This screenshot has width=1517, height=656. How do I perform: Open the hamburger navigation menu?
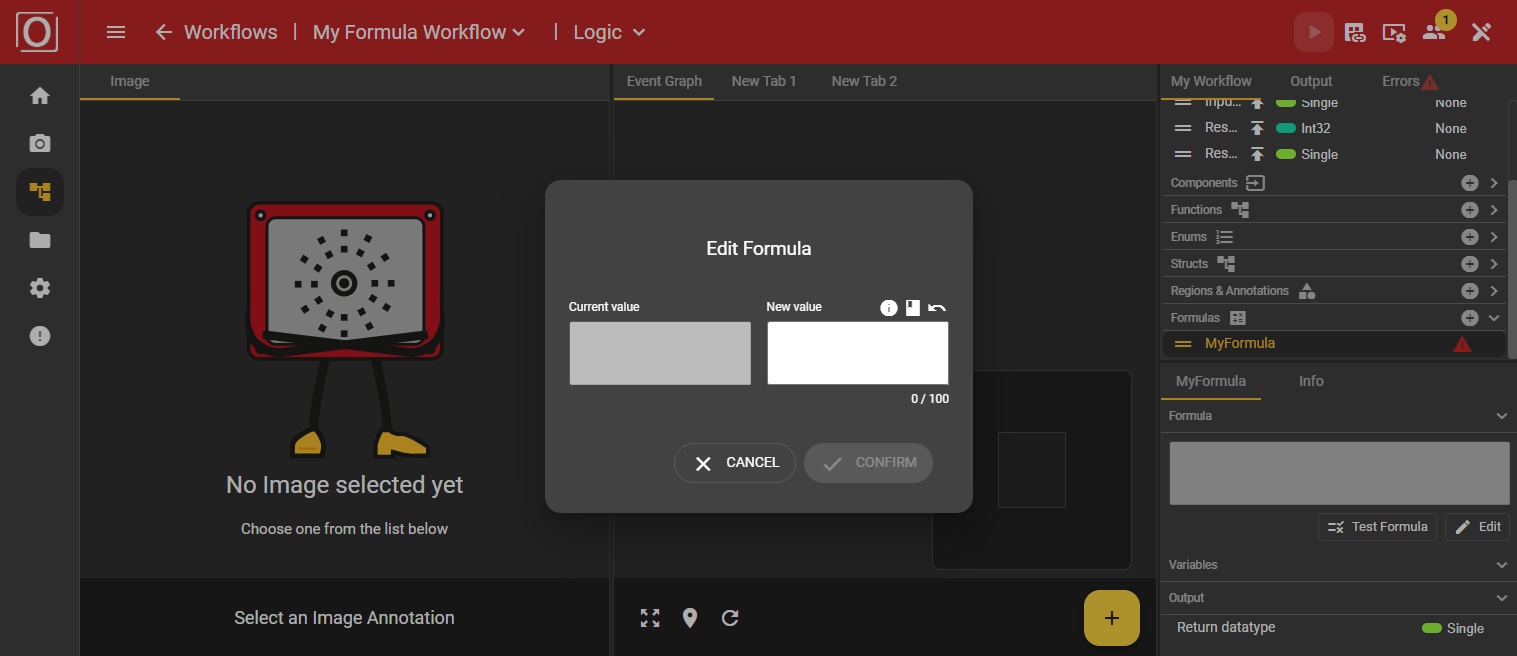tap(115, 31)
